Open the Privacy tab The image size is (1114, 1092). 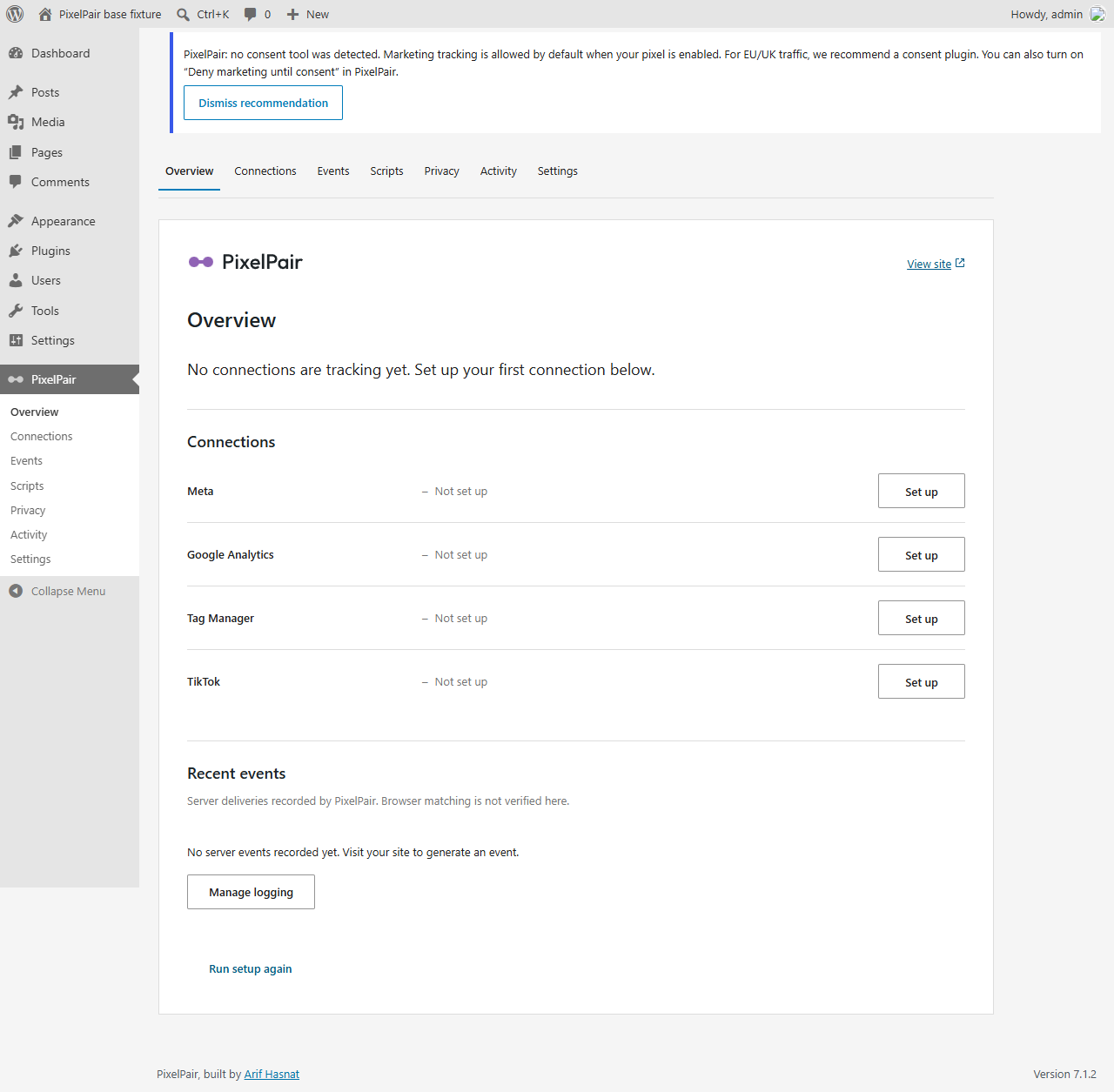click(442, 171)
